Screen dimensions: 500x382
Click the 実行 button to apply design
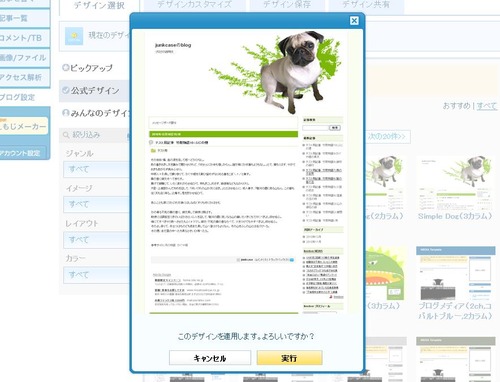(x=289, y=358)
